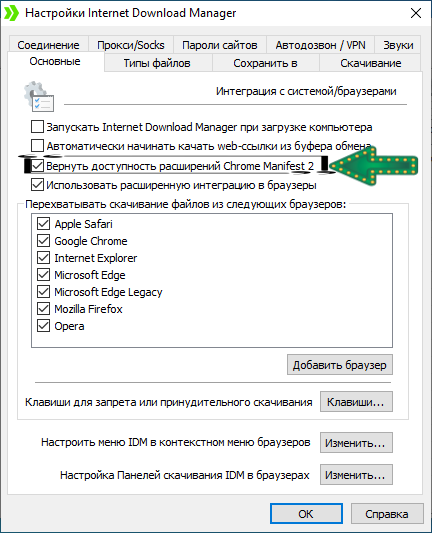
Task: Confirm settings with the OK button
Action: 306,514
